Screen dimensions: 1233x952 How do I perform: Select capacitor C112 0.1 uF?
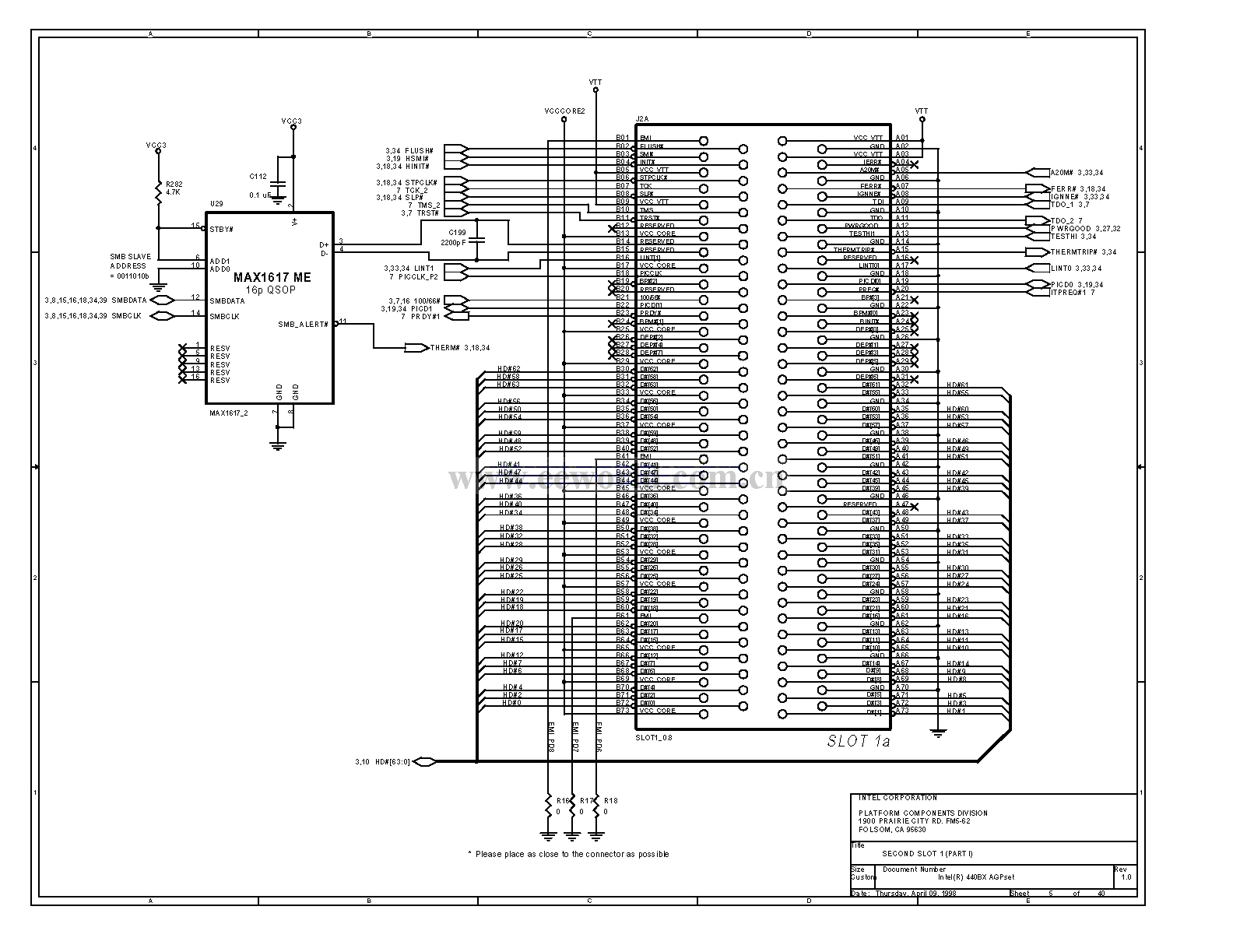pos(279,185)
